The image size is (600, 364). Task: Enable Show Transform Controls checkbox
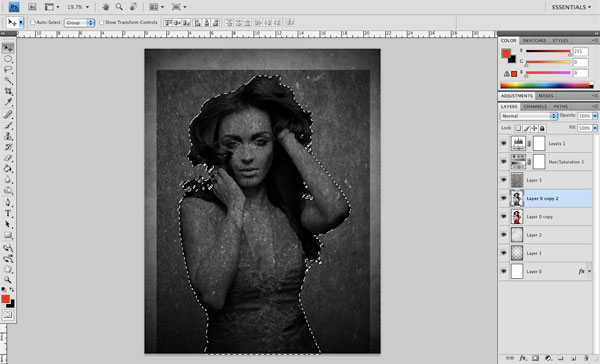[101, 23]
